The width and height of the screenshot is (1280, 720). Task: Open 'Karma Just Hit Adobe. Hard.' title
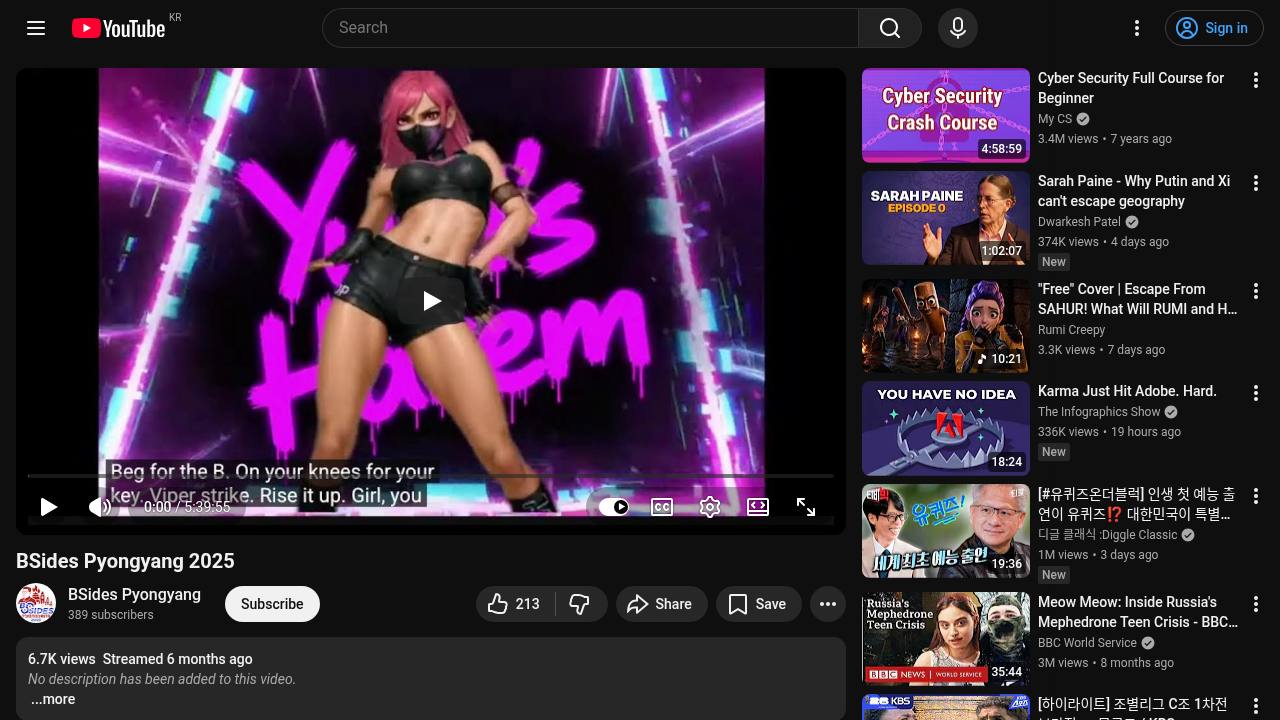[x=1127, y=391]
